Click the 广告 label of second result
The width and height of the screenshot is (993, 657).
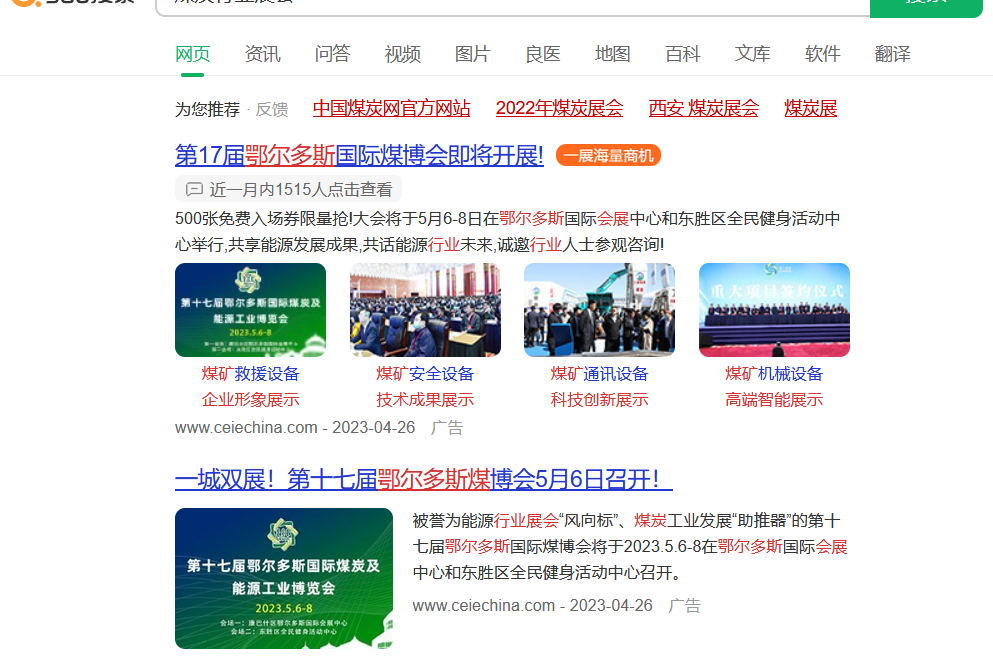(685, 606)
